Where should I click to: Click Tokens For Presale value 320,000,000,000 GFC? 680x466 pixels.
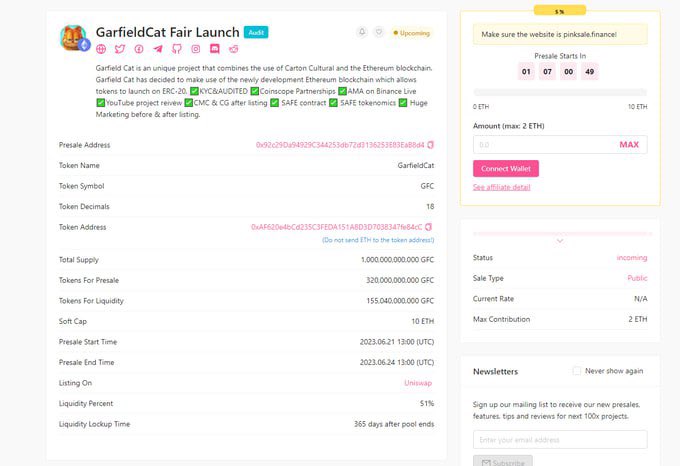400,280
